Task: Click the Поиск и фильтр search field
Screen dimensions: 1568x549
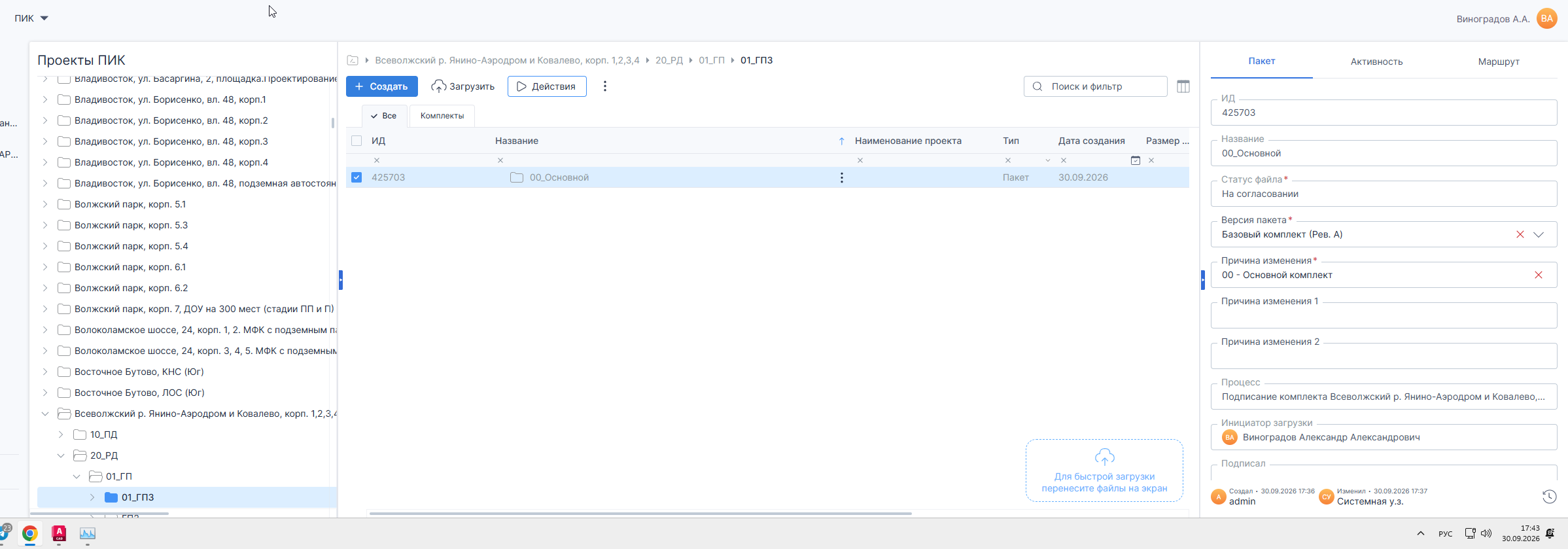Action: [1096, 86]
